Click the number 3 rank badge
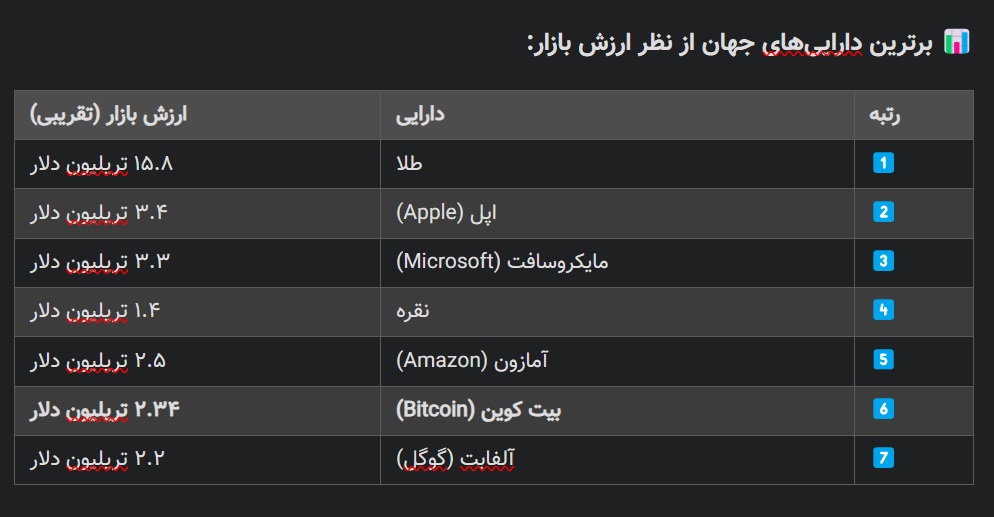The width and height of the screenshot is (994, 517). click(x=883, y=261)
